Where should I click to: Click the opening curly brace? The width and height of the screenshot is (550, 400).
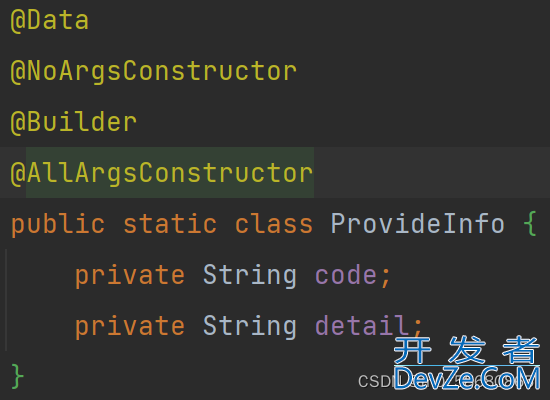tap(530, 223)
